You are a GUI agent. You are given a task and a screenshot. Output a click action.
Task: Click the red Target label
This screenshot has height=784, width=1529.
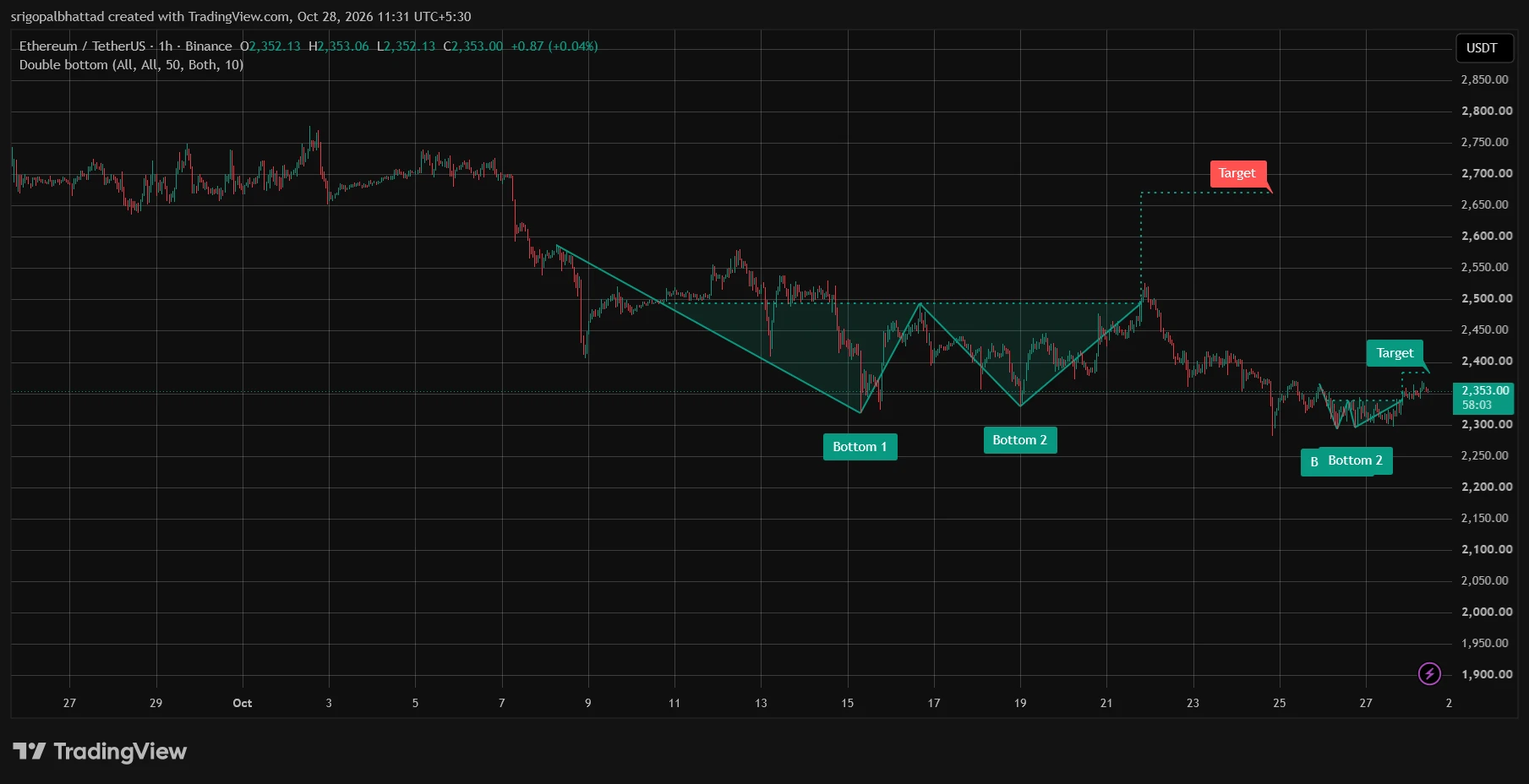(1237, 173)
